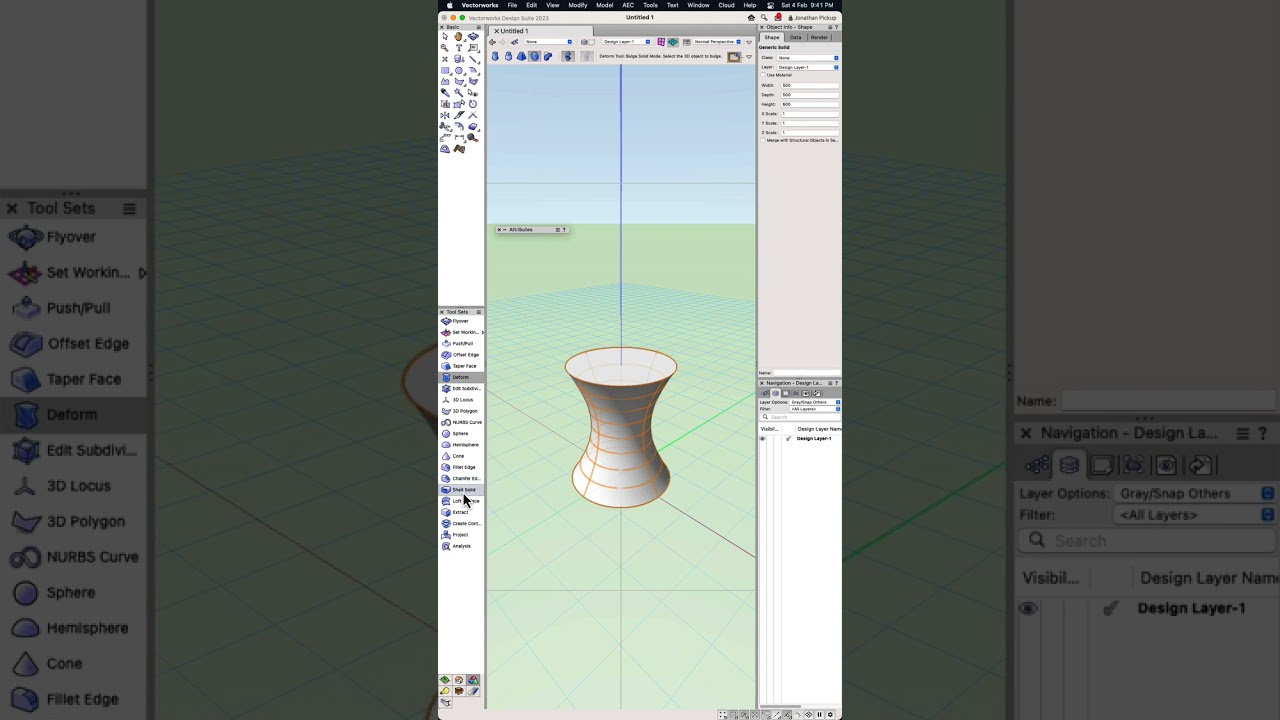This screenshot has width=1280, height=720.
Task: Open Layer Options Gray/Snap Others dropdown
Action: 815,402
